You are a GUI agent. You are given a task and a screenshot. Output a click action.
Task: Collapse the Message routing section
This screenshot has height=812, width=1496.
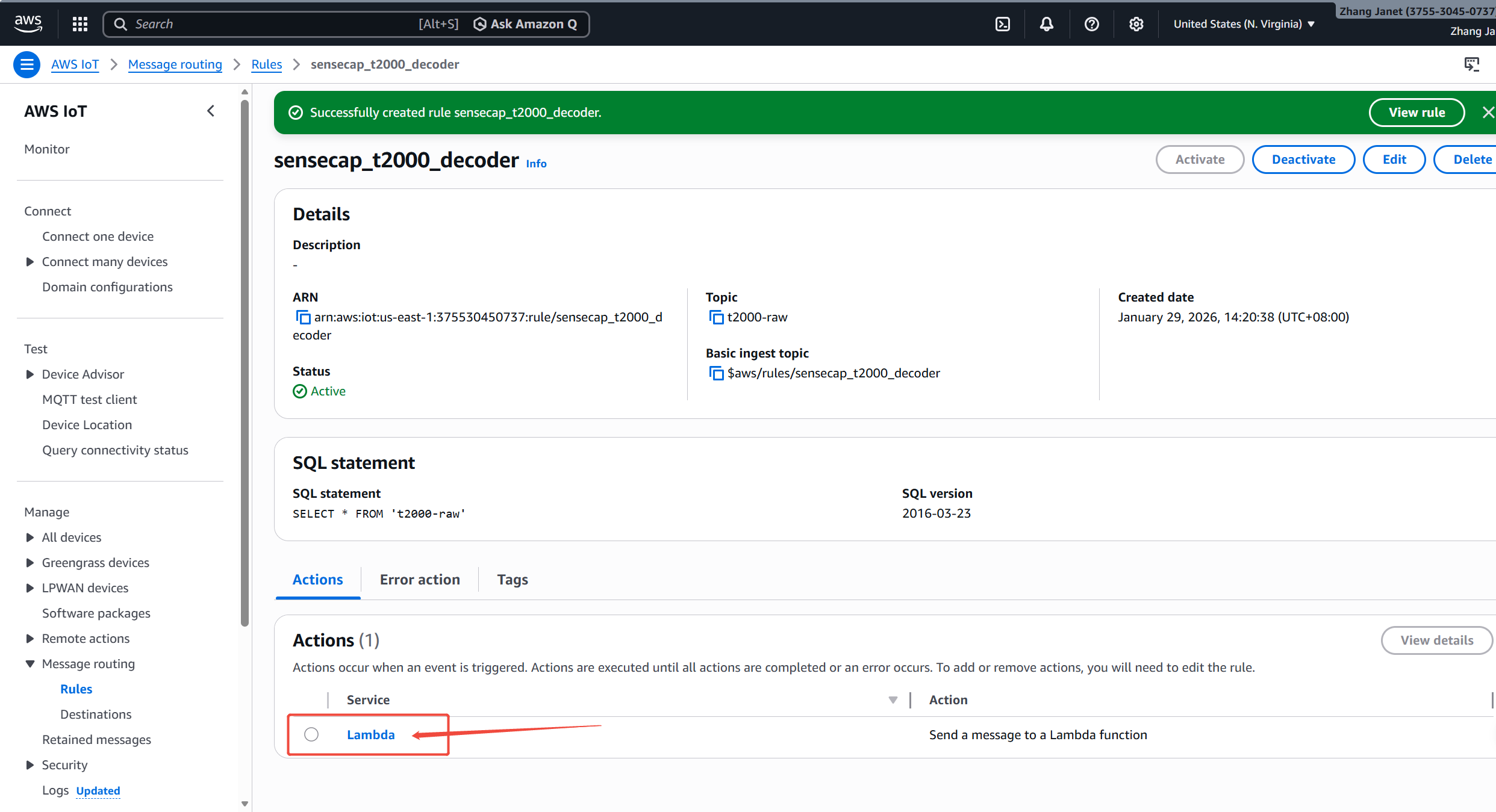tap(30, 664)
